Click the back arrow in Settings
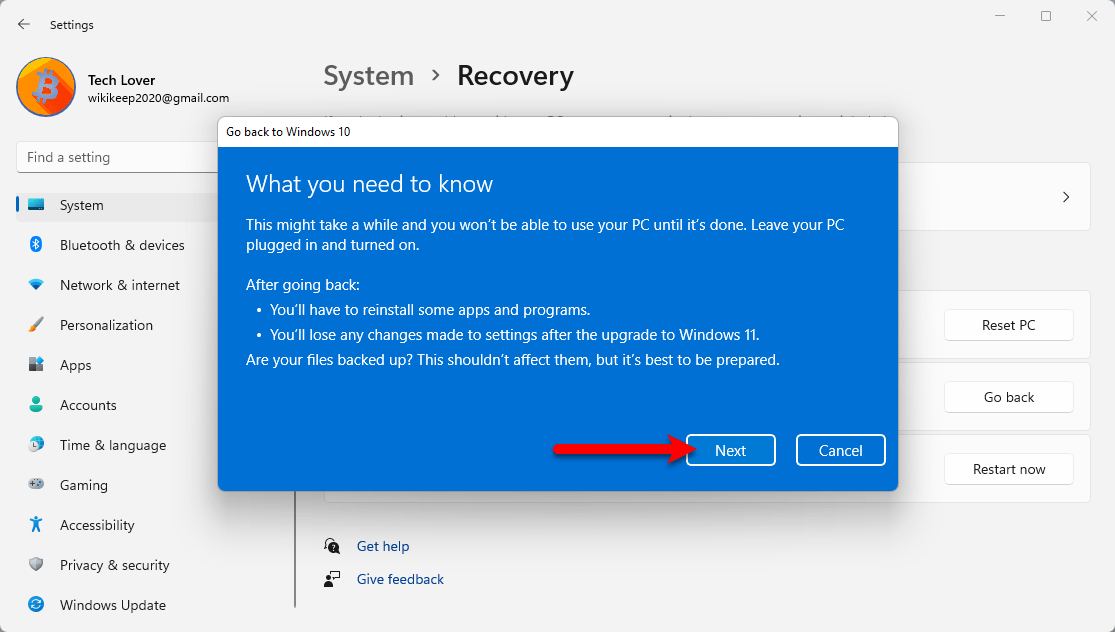This screenshot has height=632, width=1115. (x=23, y=24)
